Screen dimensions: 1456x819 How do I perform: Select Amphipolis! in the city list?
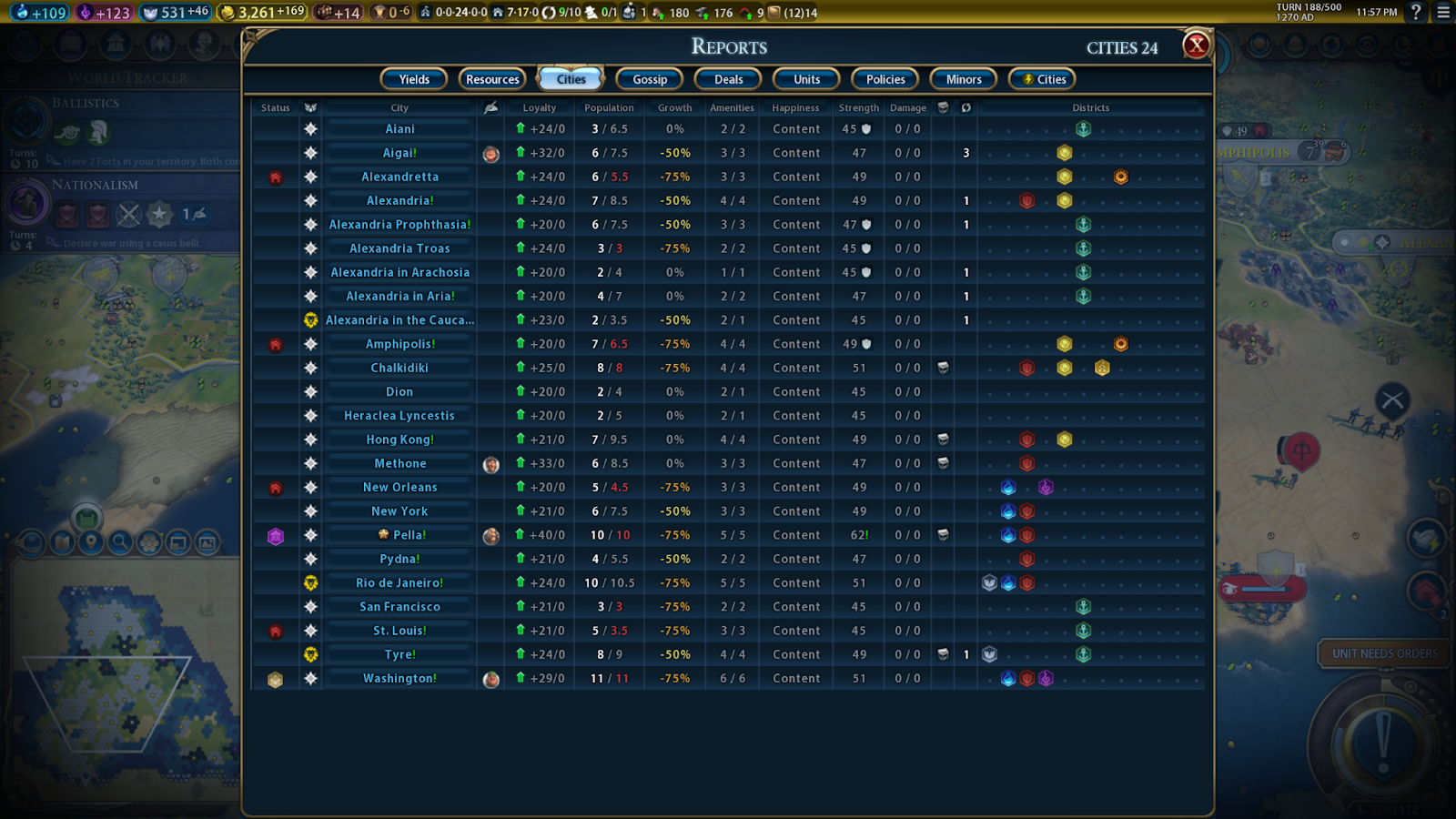(x=399, y=344)
